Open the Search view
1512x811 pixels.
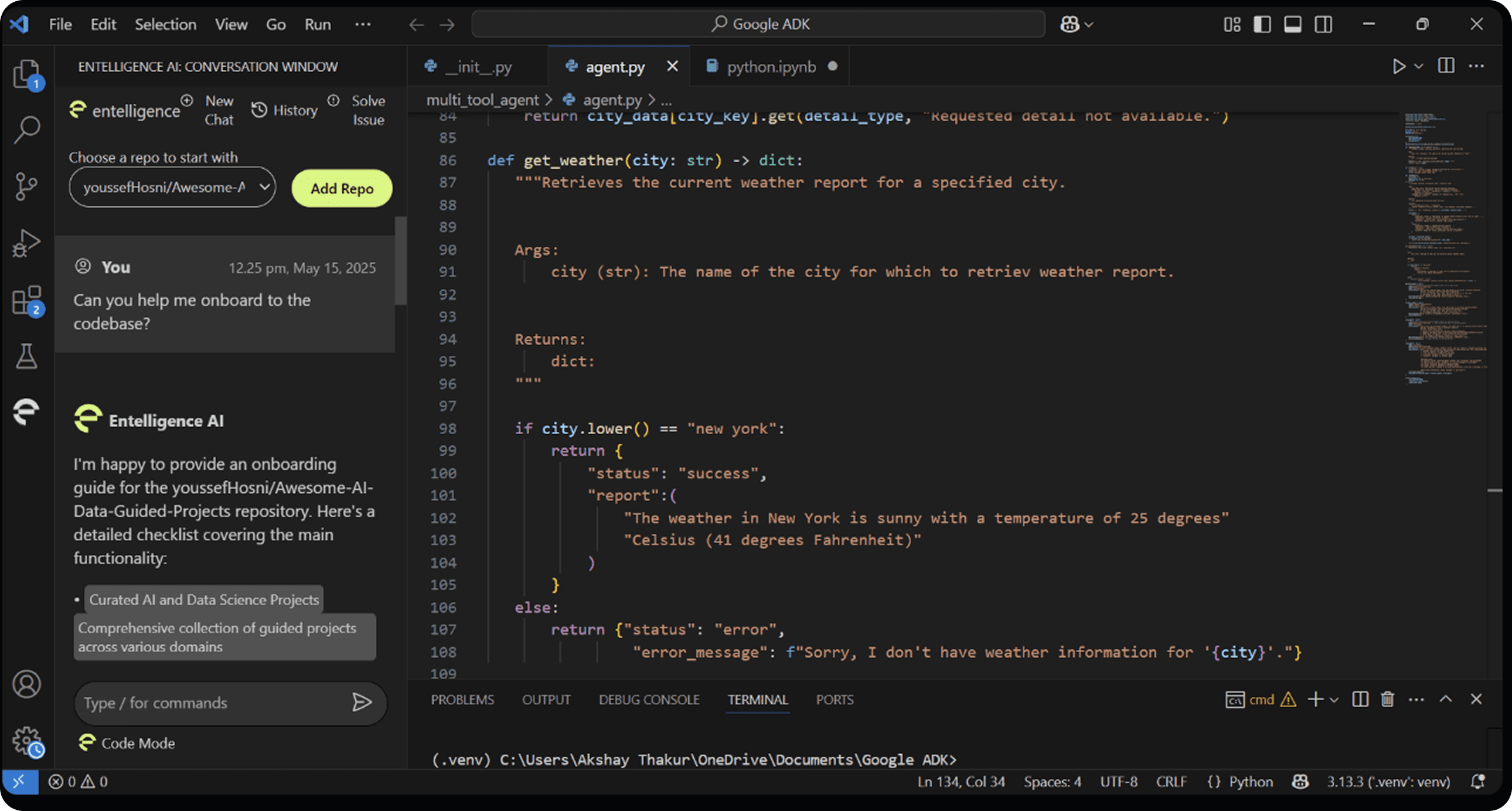pyautogui.click(x=26, y=129)
